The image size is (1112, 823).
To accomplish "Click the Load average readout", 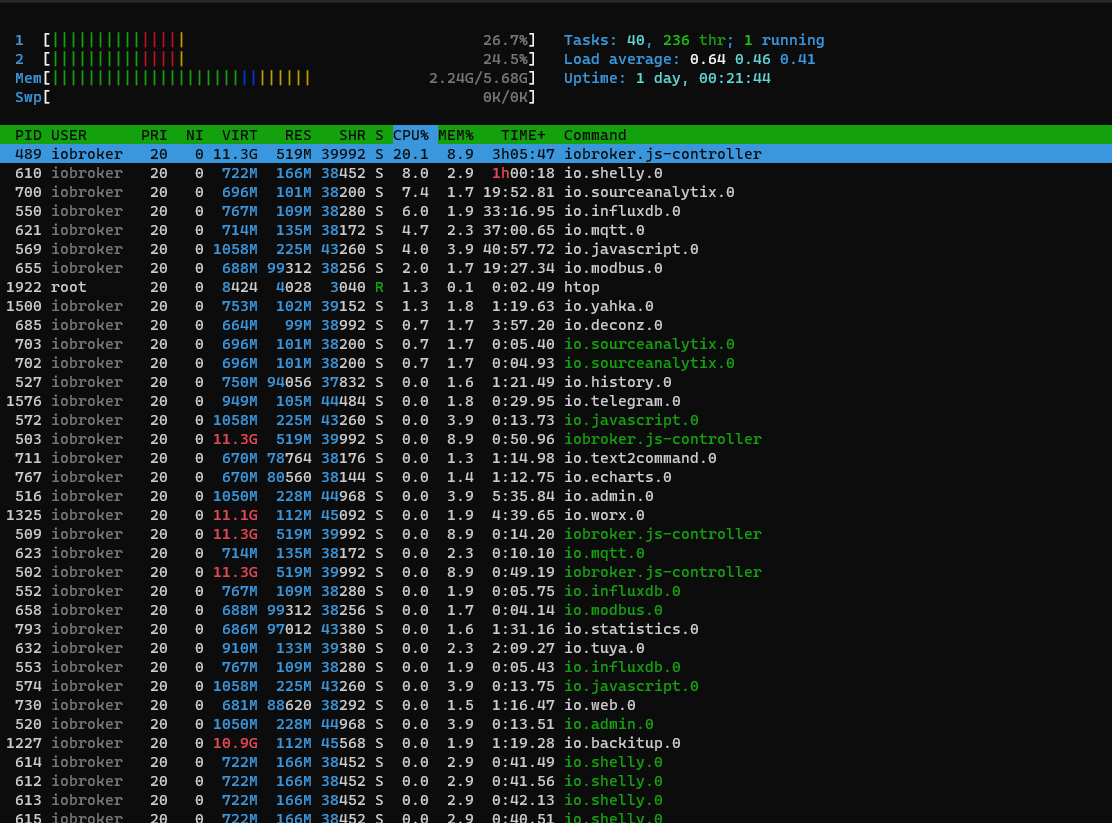I will (689, 59).
